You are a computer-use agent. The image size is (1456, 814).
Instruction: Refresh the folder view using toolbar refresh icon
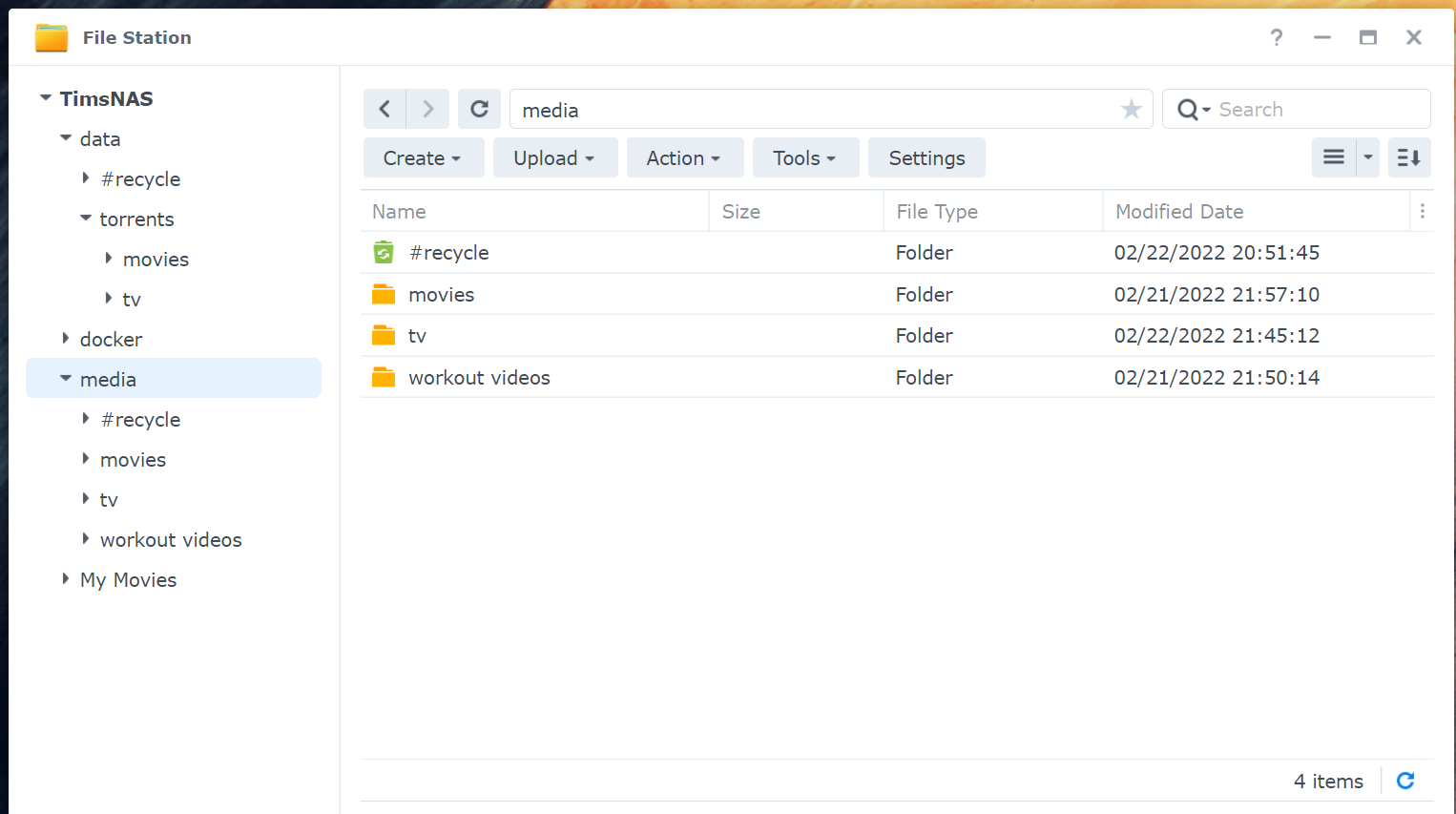pyautogui.click(x=479, y=108)
